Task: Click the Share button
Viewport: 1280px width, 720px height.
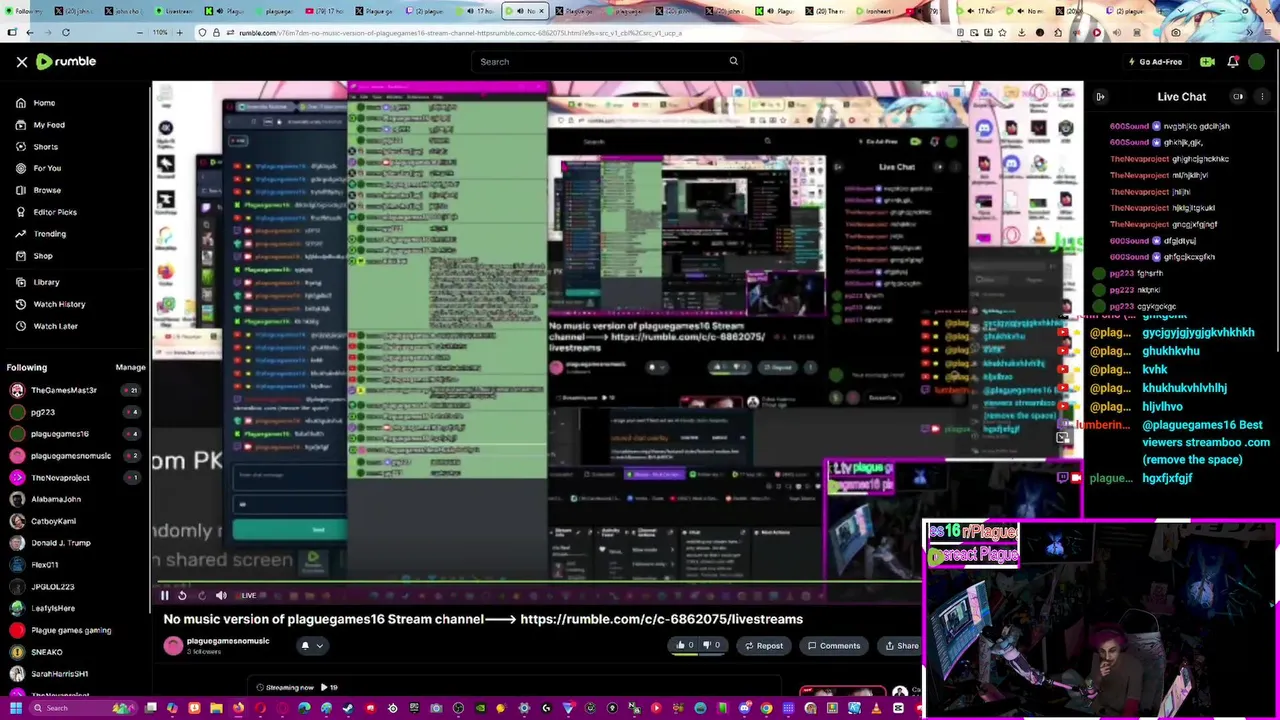Action: pyautogui.click(x=901, y=646)
